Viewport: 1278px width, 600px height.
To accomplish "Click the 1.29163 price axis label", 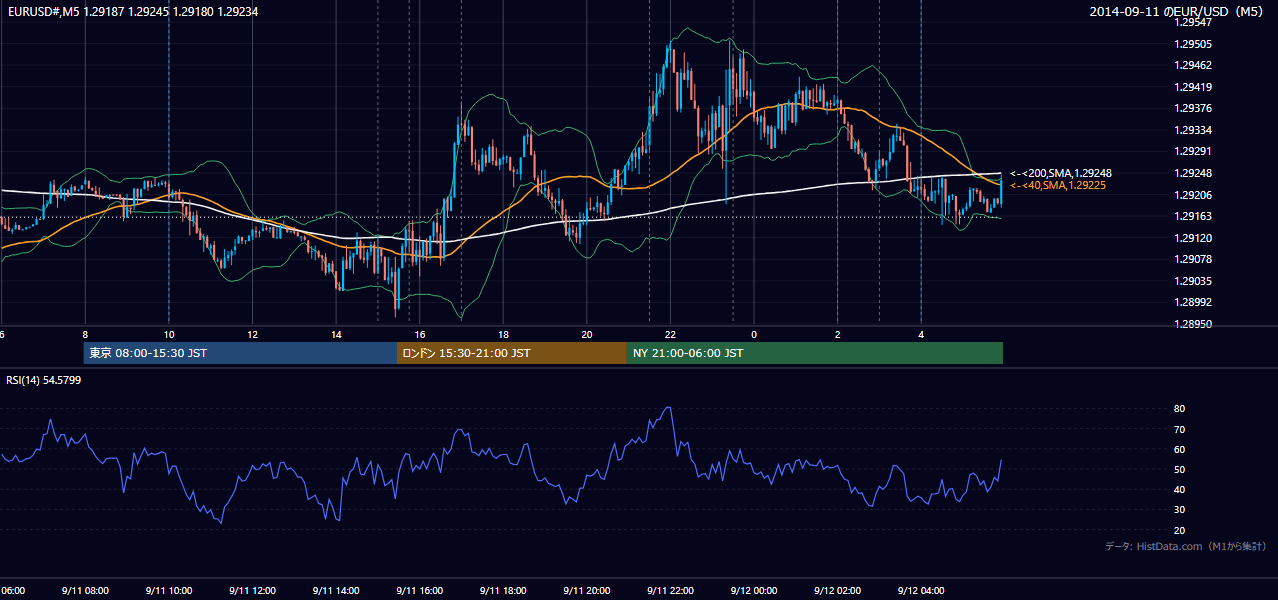I will click(x=1194, y=216).
